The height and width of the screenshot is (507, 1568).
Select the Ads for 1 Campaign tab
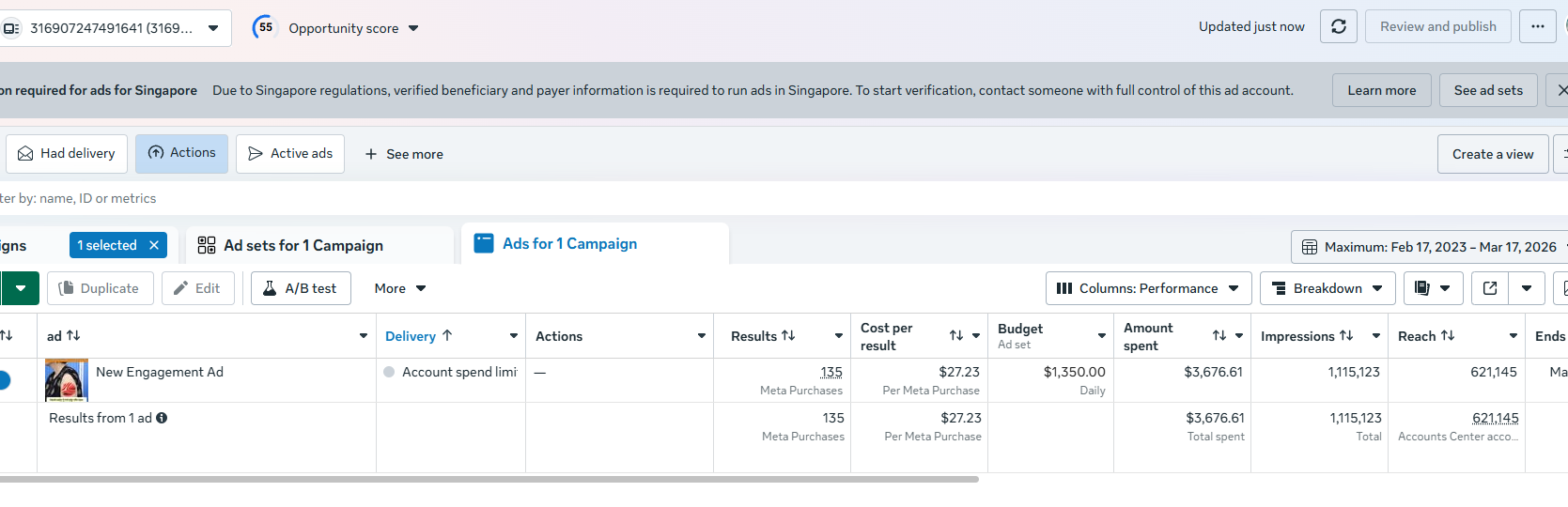click(x=569, y=244)
